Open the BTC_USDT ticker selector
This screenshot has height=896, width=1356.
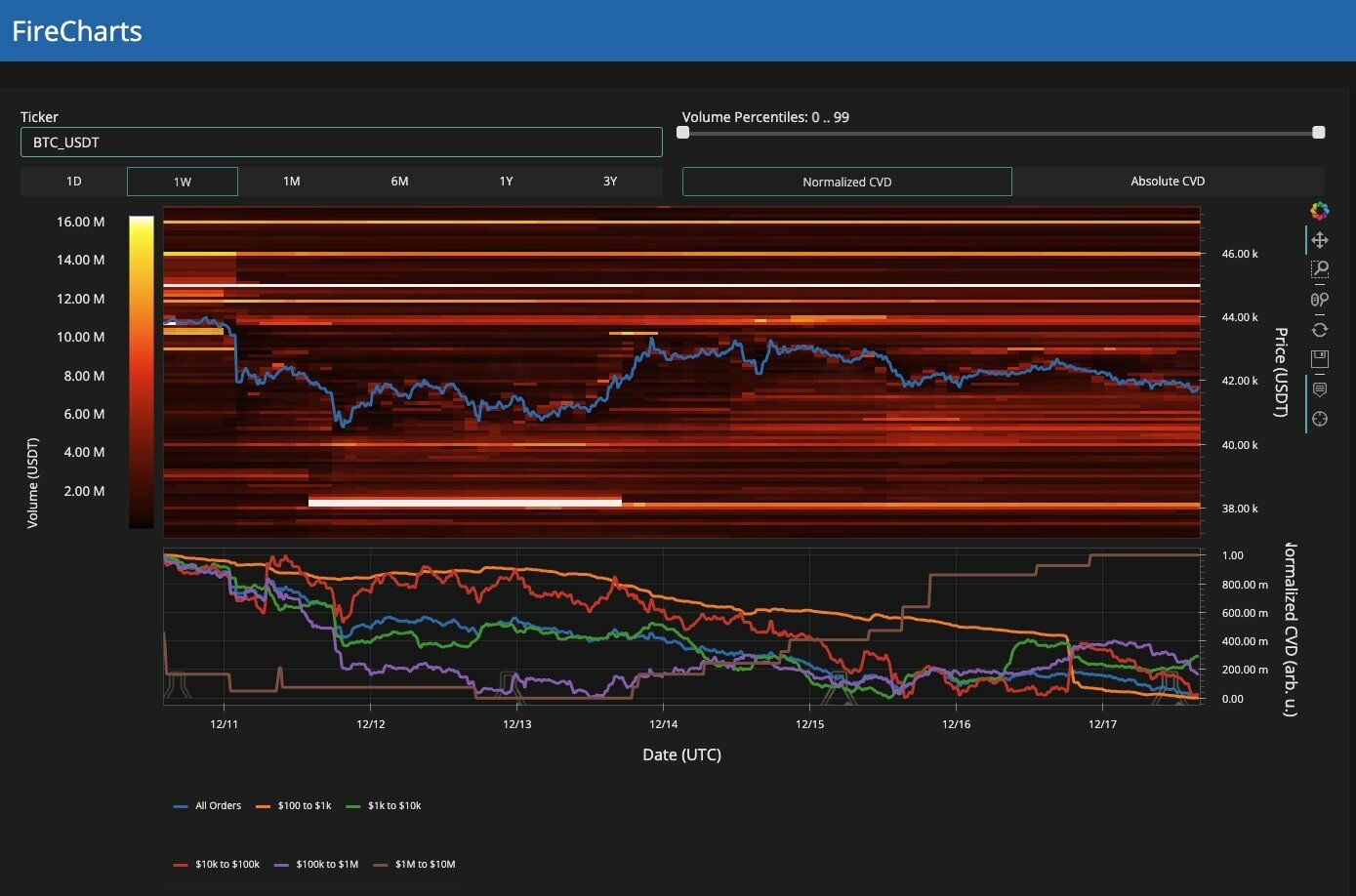[x=341, y=143]
